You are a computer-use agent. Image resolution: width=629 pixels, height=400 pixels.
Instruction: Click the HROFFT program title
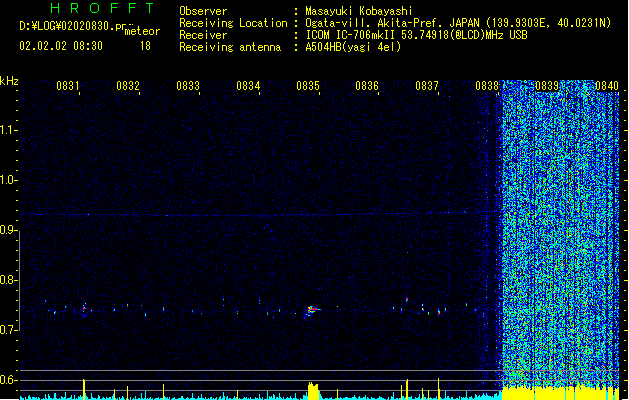102,8
